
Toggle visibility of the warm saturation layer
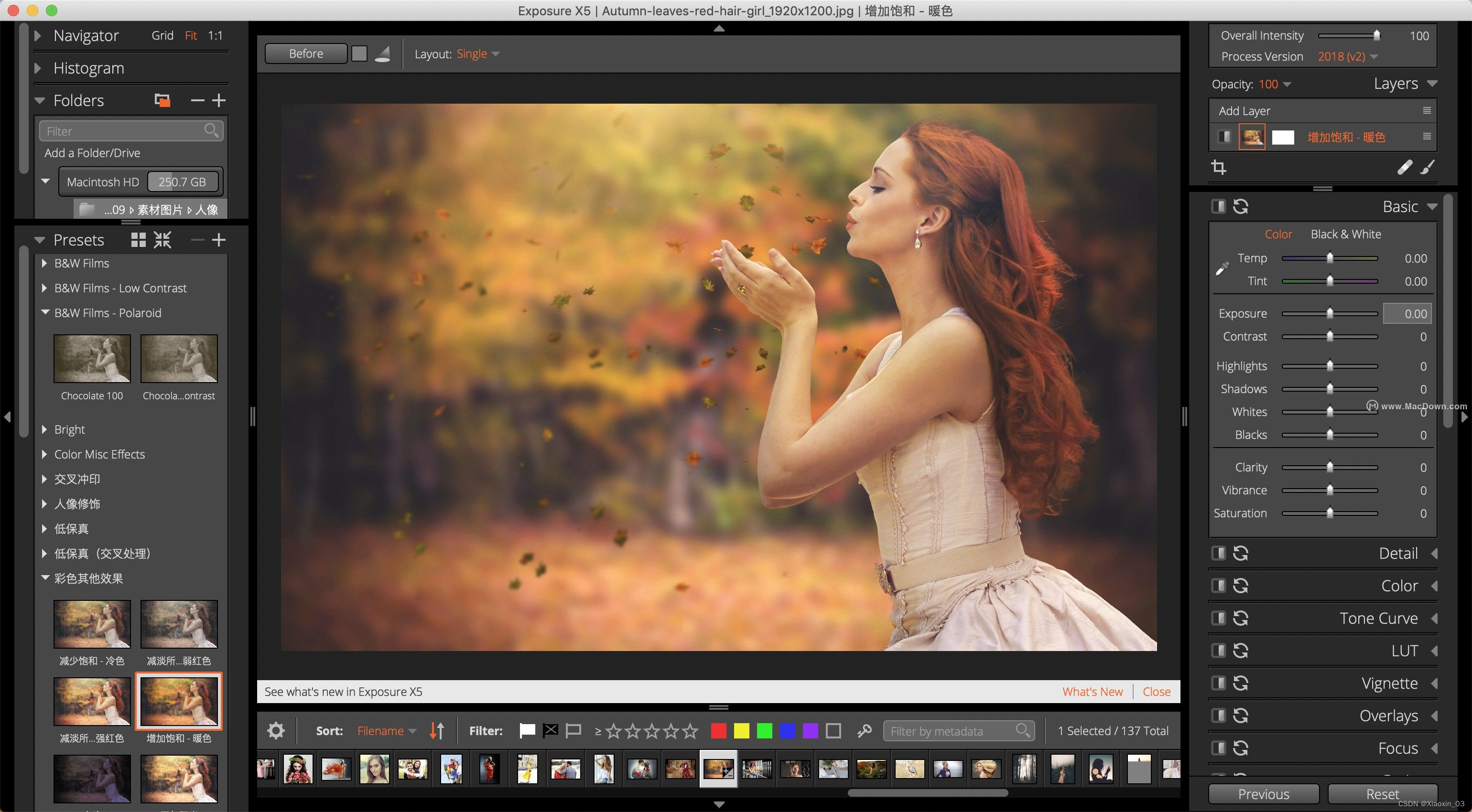click(x=1224, y=137)
